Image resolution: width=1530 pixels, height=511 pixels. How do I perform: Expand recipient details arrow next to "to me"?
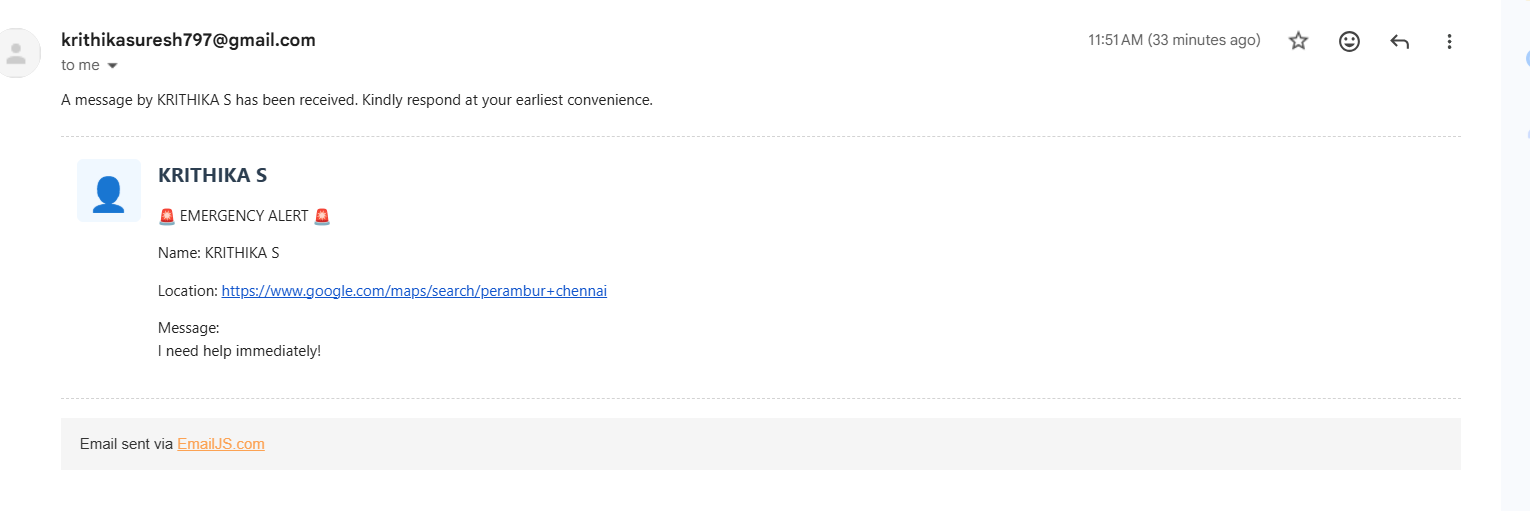(x=112, y=66)
